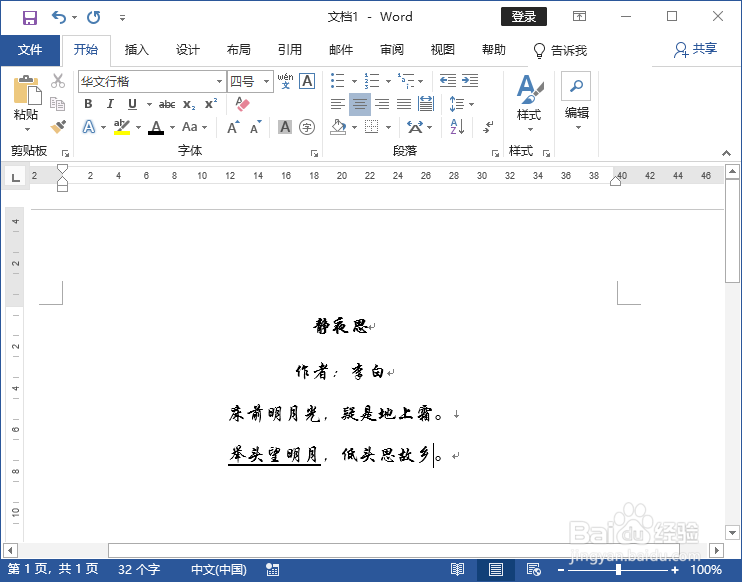Increase font size with grow font icon
Viewport: 742px width, 582px height.
click(233, 127)
